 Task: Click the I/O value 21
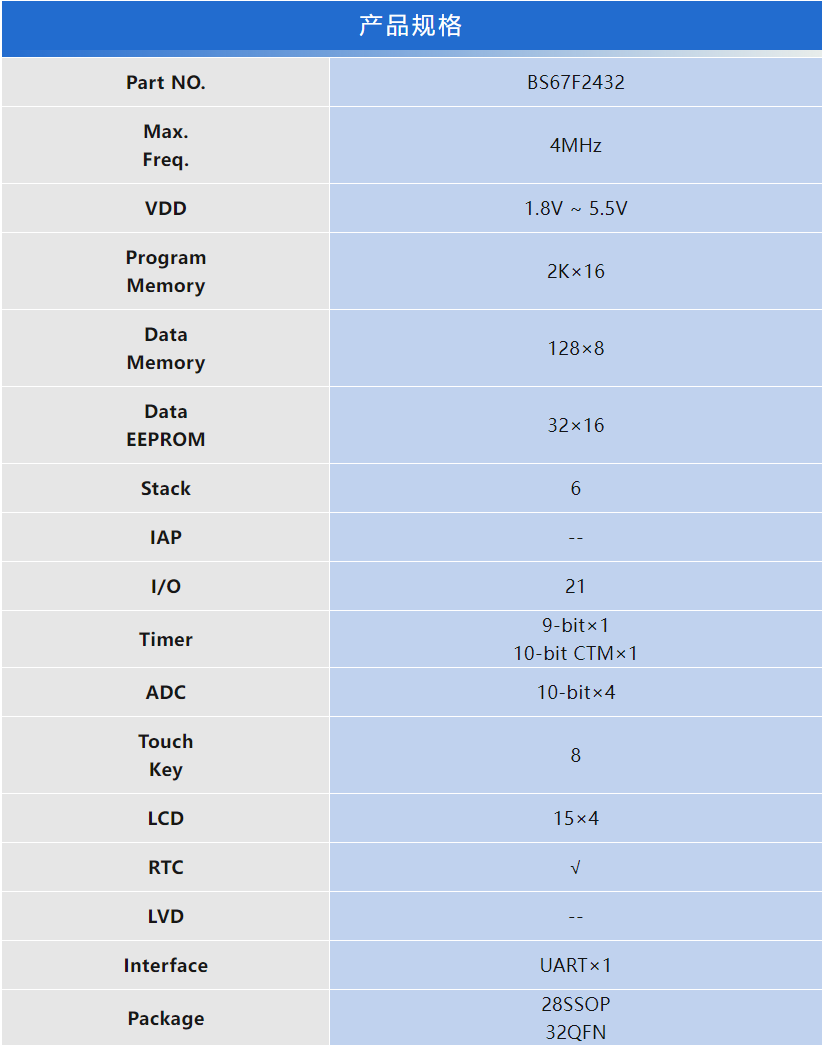point(575,586)
